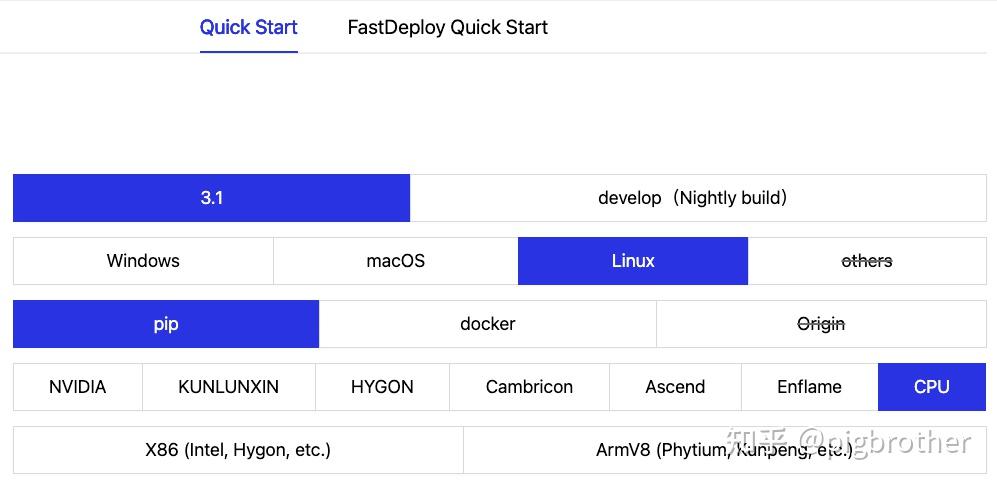This screenshot has width=997, height=487.
Task: Choose pip installation method
Action: coord(166,324)
